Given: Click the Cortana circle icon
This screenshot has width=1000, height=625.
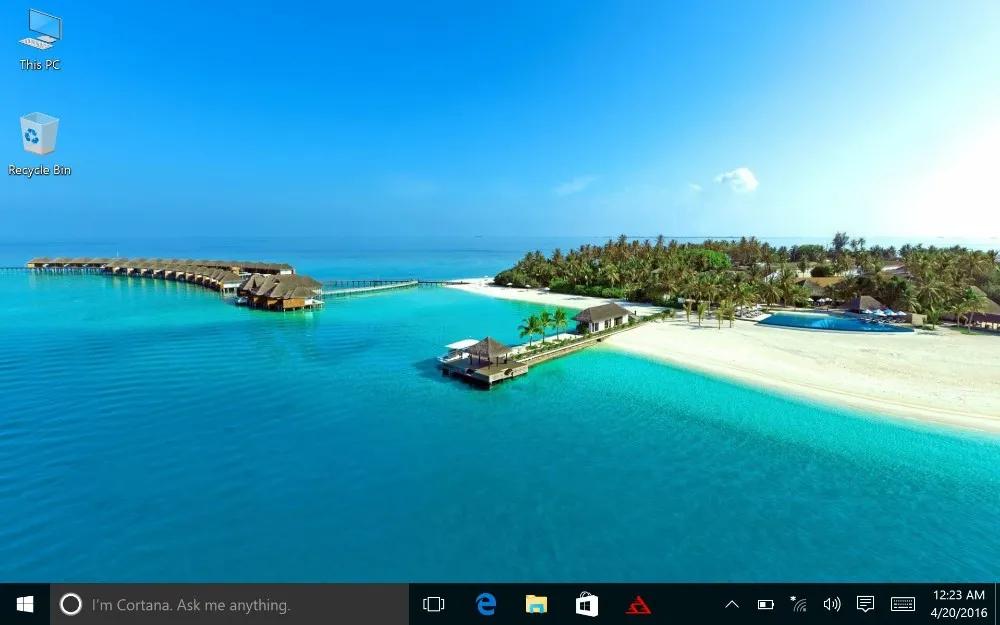Looking at the screenshot, I should (71, 604).
